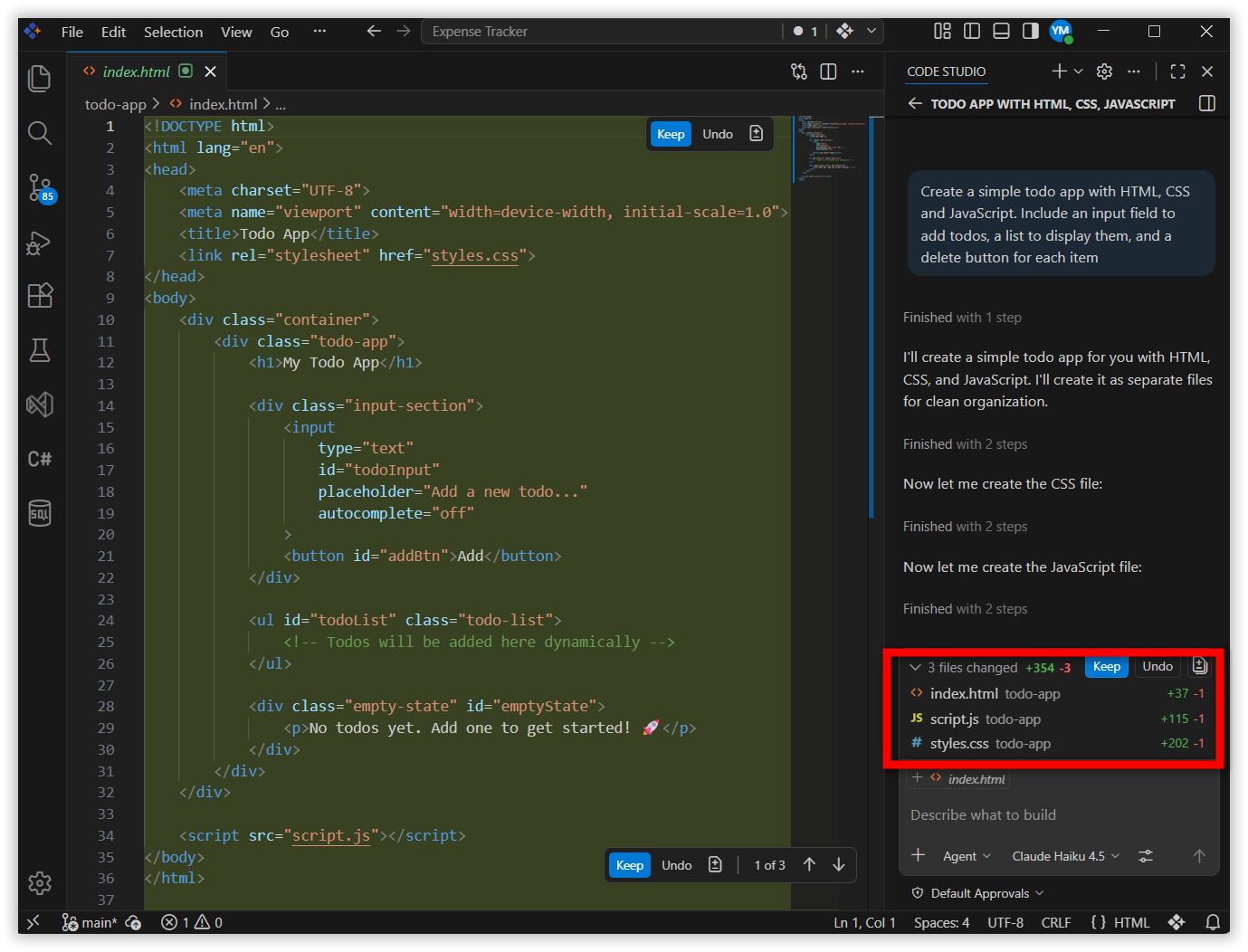Customize layout from the title bar icon
Viewport: 1248px width, 952px height.
(942, 31)
